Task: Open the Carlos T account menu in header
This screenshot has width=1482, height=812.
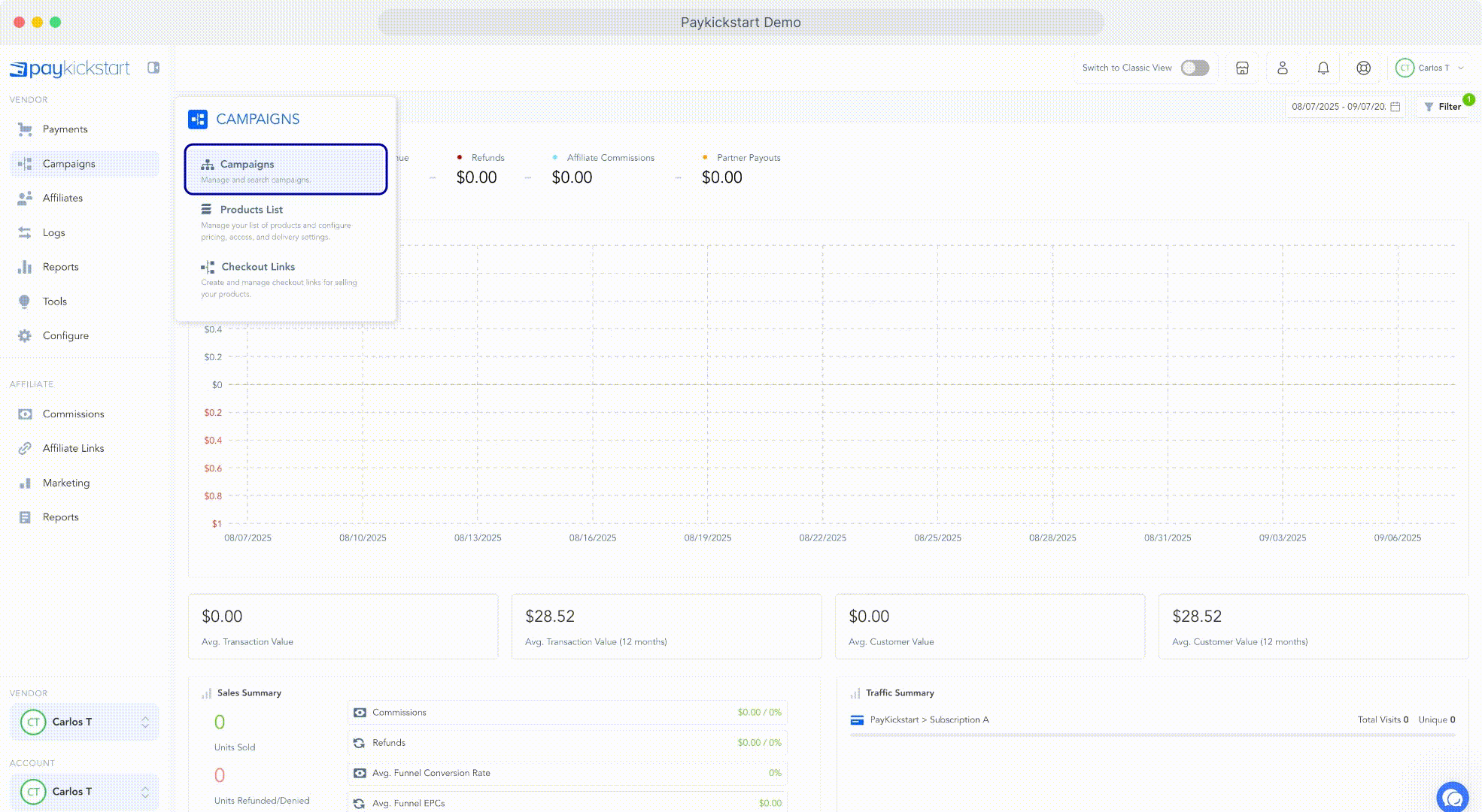Action: [1430, 68]
